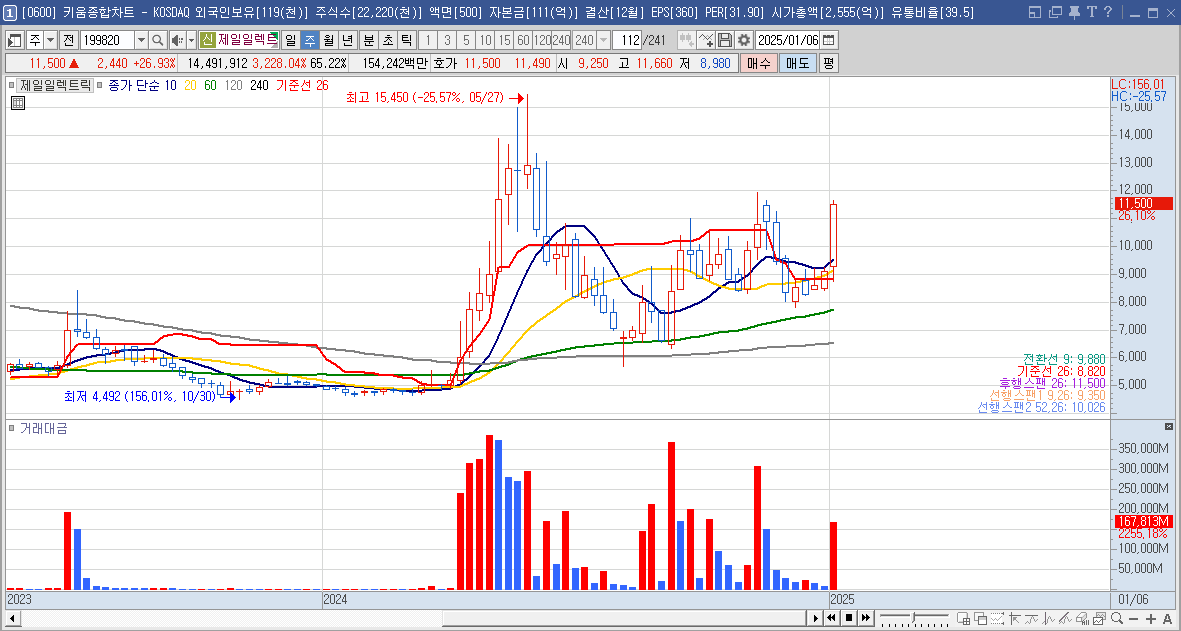Click the bottom window-with-grid icon
This screenshot has width=1181, height=631.
pos(963,618)
